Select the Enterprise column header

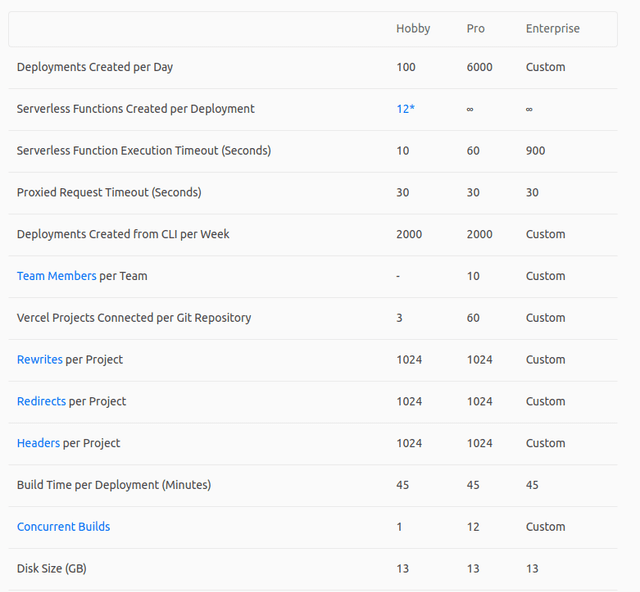pos(553,28)
